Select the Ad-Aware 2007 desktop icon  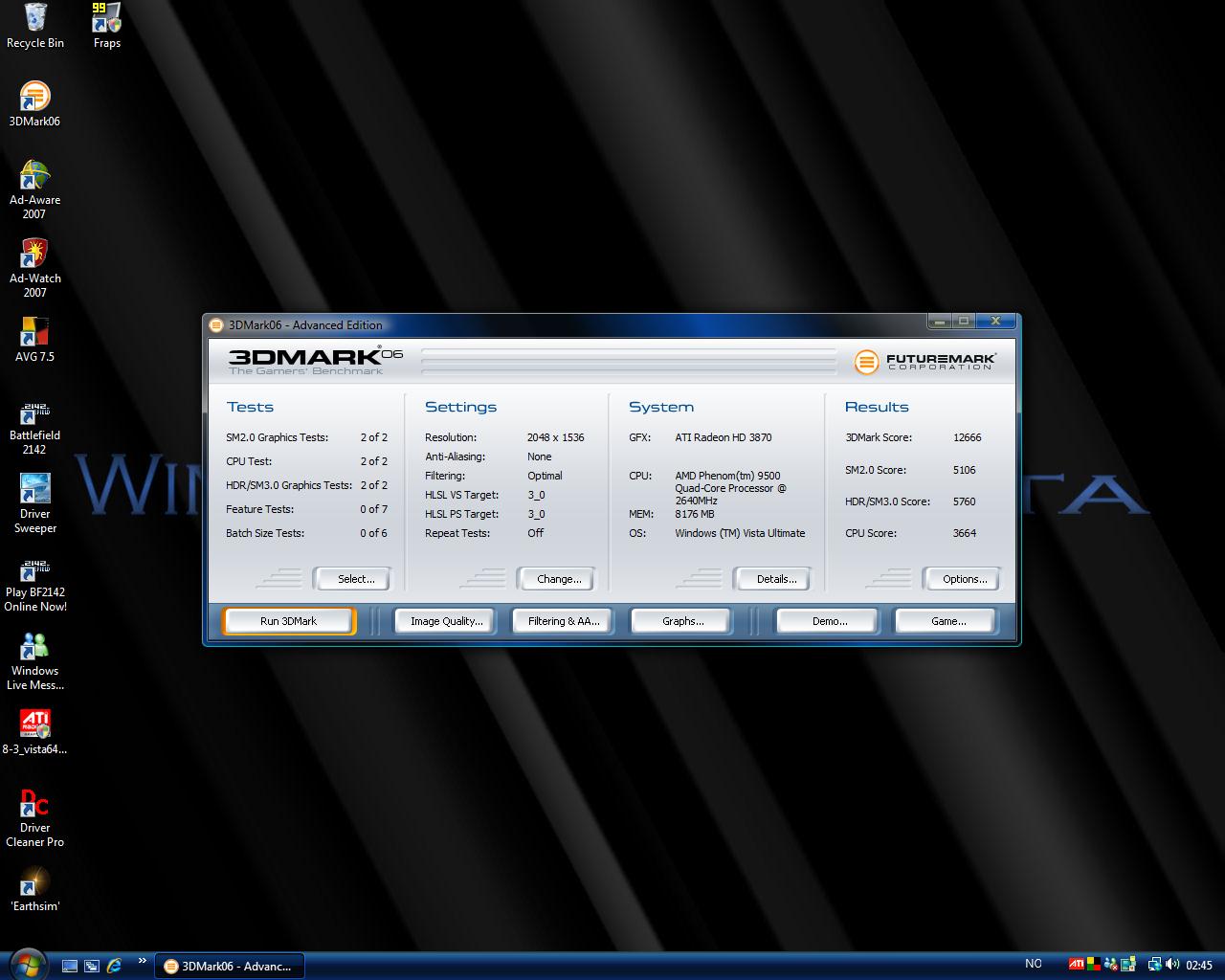[34, 190]
